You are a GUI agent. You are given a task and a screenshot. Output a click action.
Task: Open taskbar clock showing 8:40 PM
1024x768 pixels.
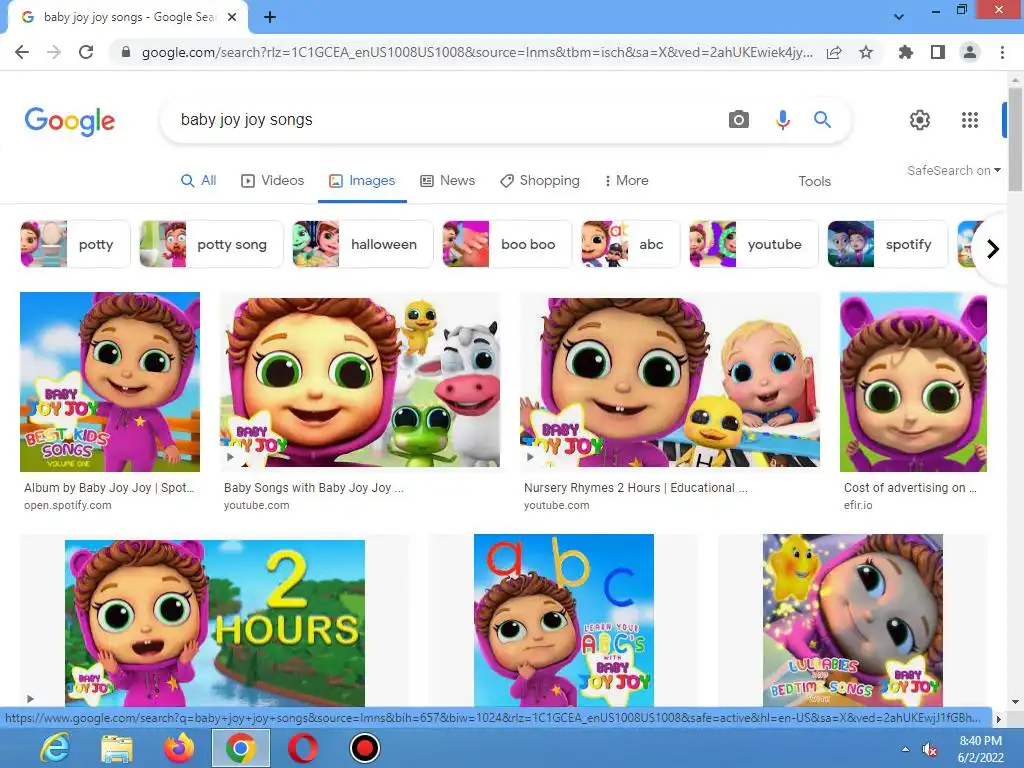pyautogui.click(x=980, y=749)
